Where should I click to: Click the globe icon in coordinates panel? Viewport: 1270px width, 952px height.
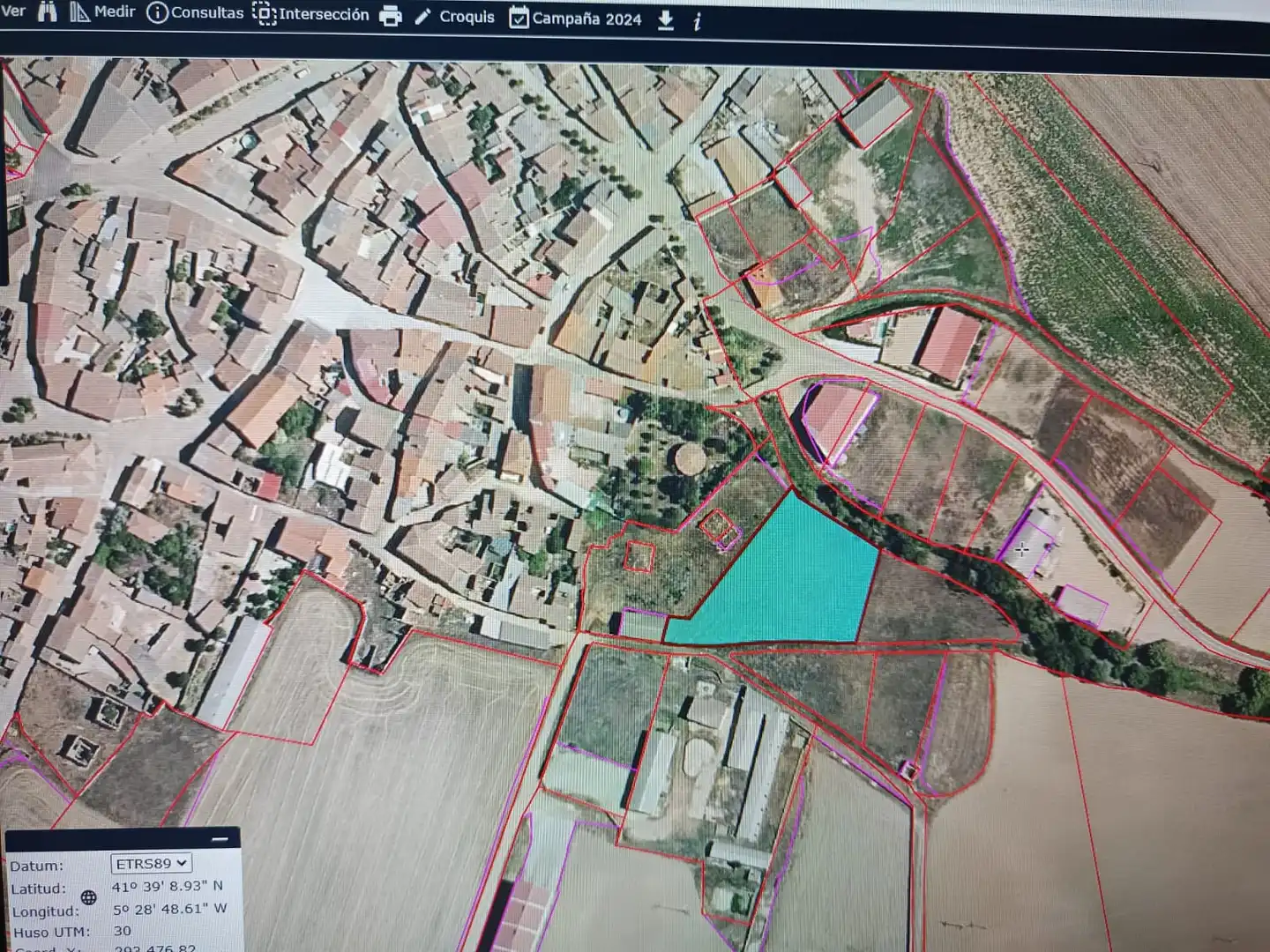[88, 897]
